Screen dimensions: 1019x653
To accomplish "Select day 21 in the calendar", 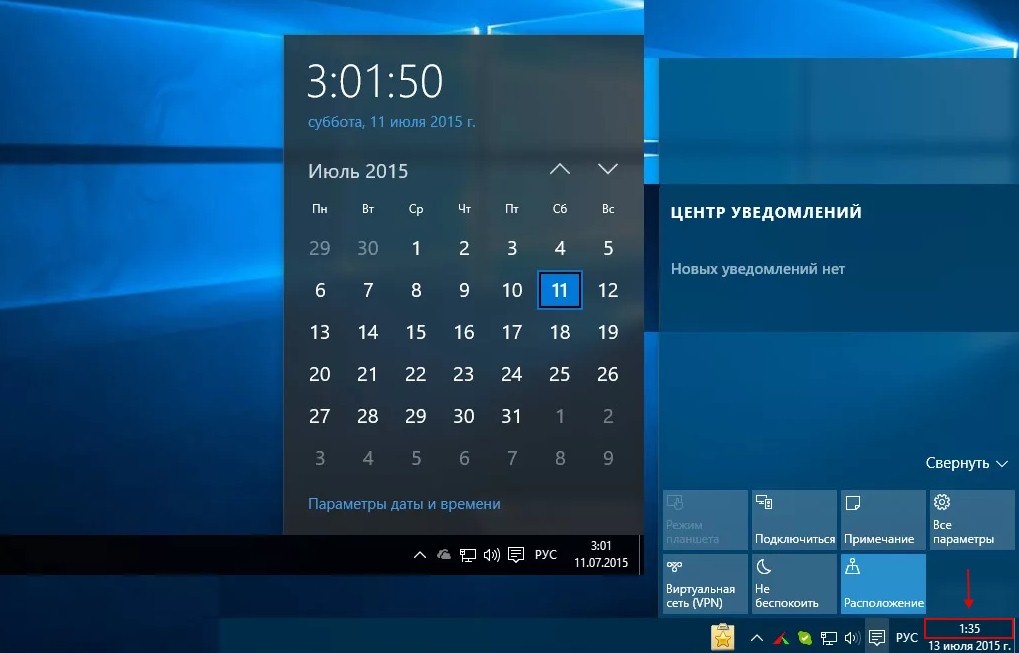I will [368, 374].
